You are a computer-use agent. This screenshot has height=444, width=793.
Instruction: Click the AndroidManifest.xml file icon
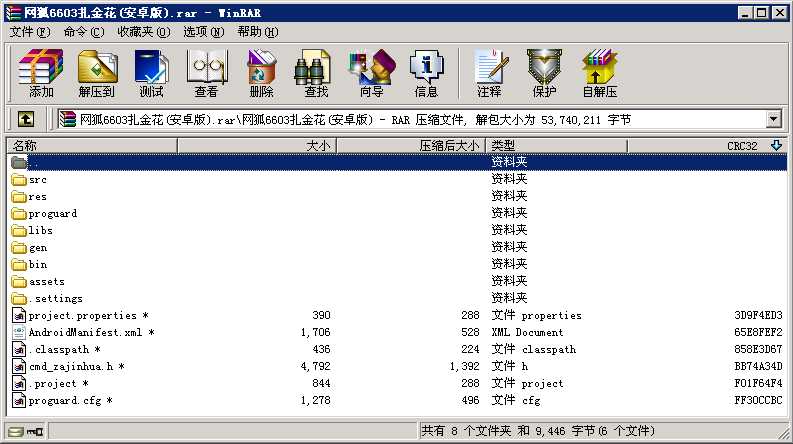(19, 332)
